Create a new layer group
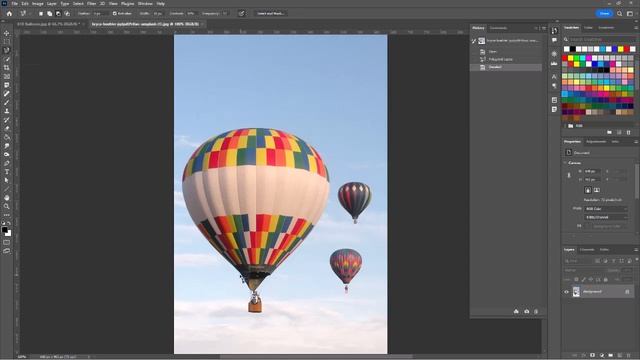This screenshot has height=360, width=640. (611, 356)
